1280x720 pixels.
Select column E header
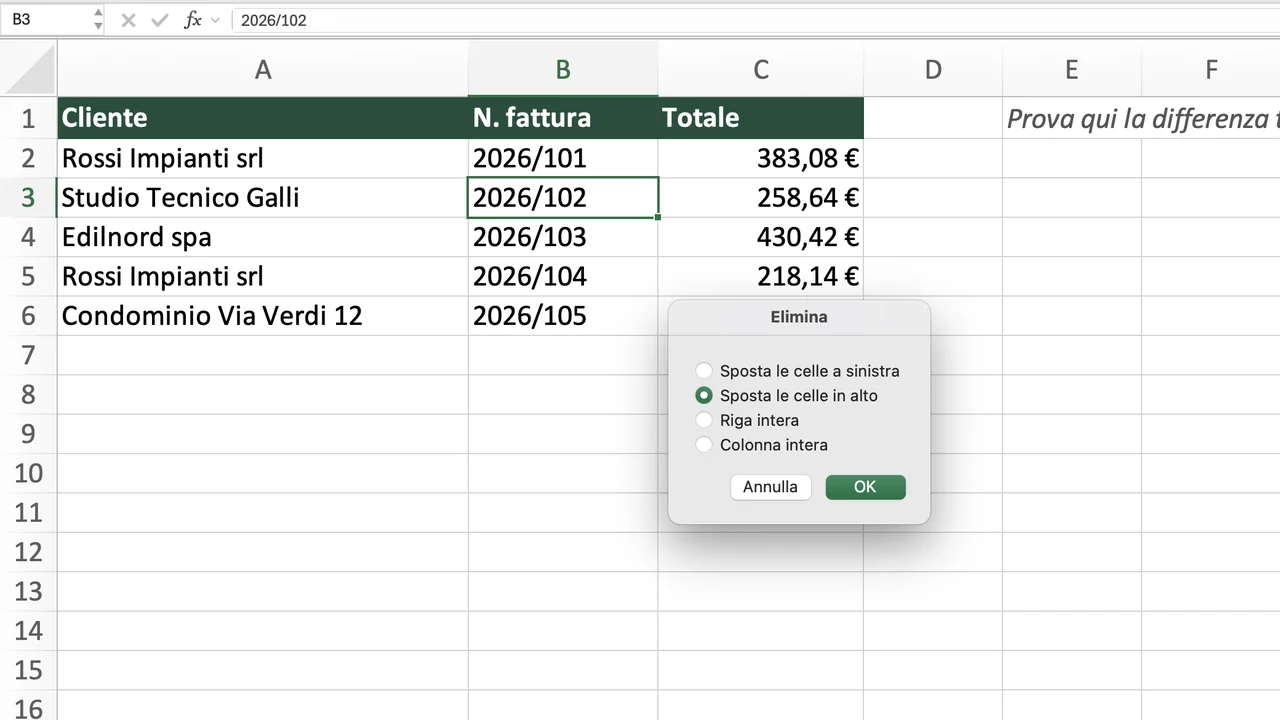point(1071,69)
